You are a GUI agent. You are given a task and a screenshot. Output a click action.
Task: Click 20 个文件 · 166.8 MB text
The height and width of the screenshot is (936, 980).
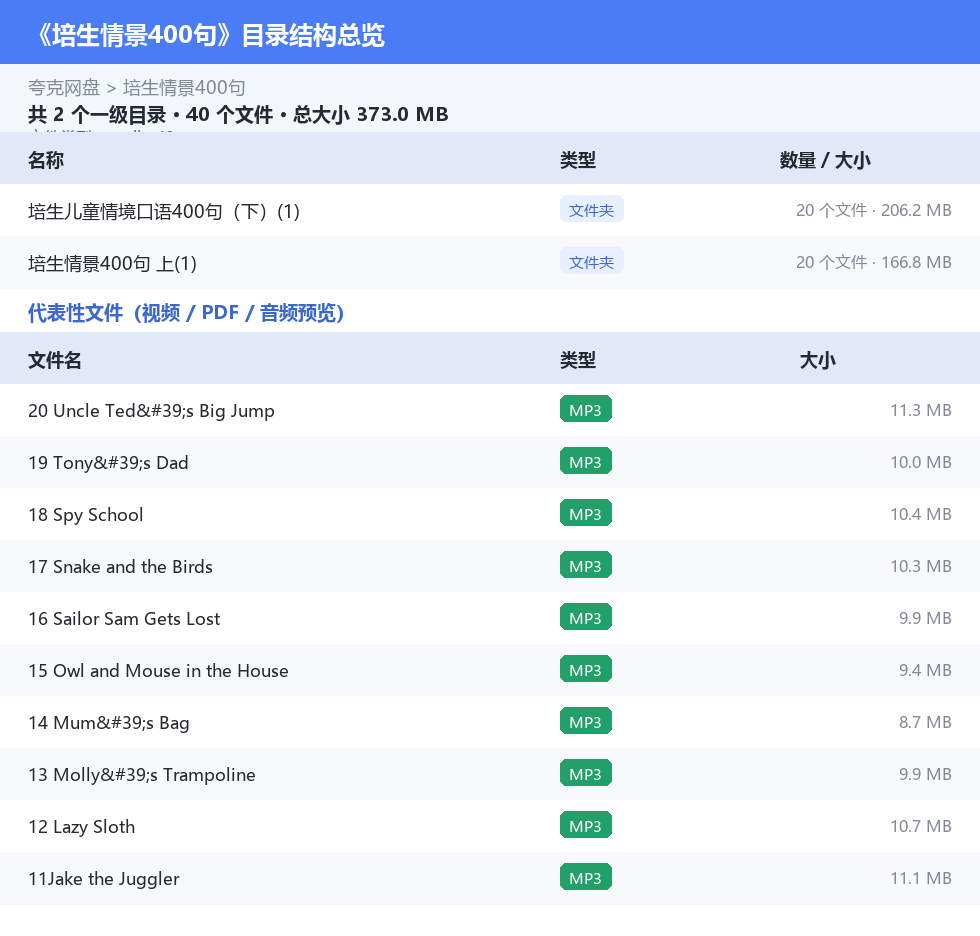pyautogui.click(x=874, y=262)
